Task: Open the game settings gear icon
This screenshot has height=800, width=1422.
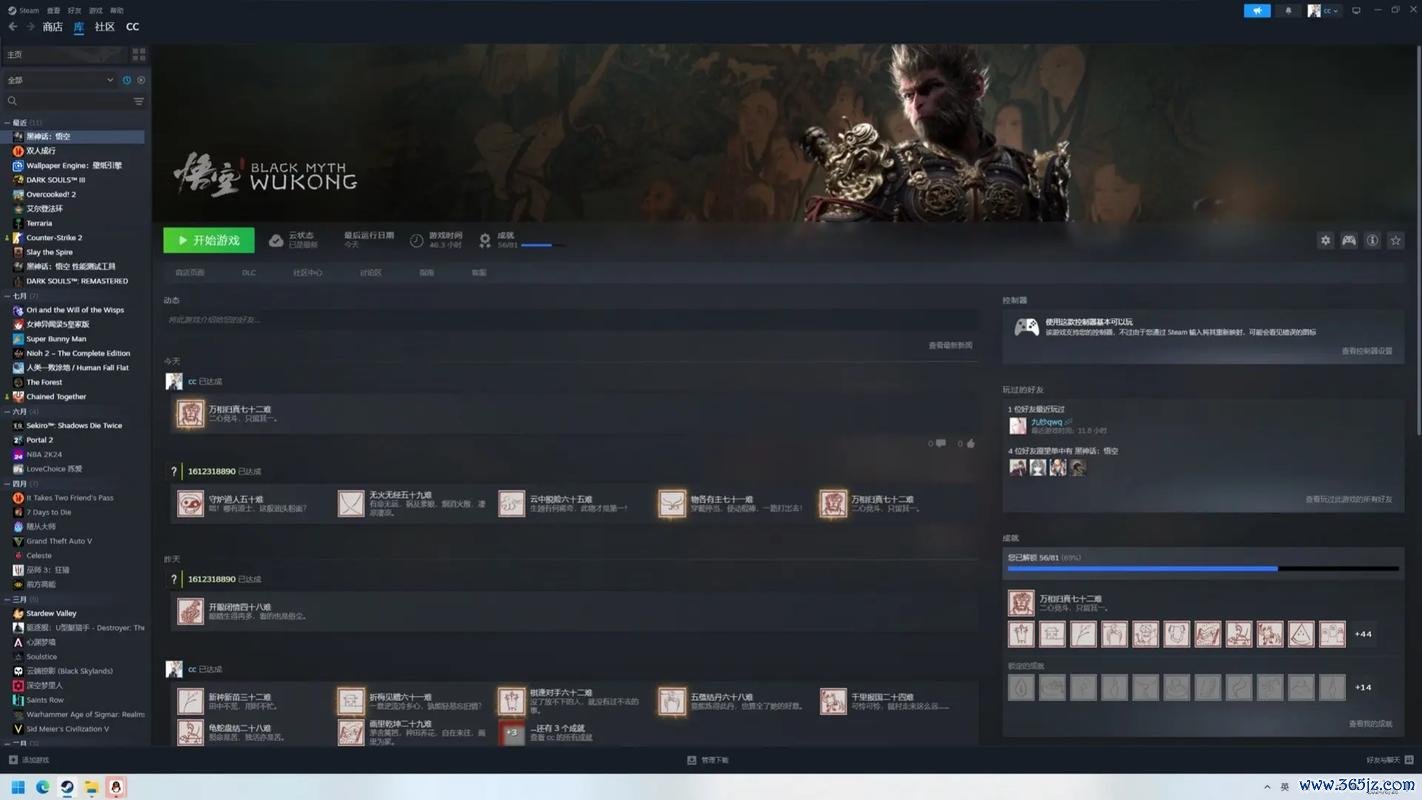Action: coord(1325,241)
